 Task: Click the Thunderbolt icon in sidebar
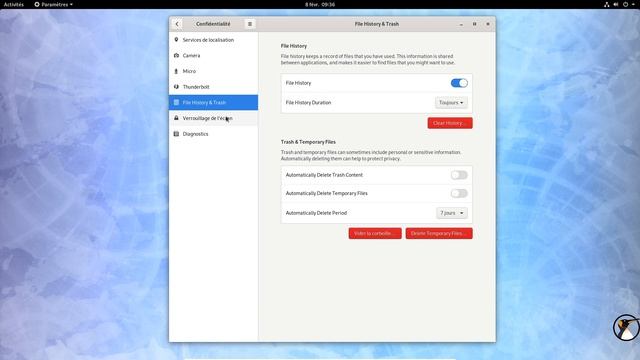tap(176, 87)
